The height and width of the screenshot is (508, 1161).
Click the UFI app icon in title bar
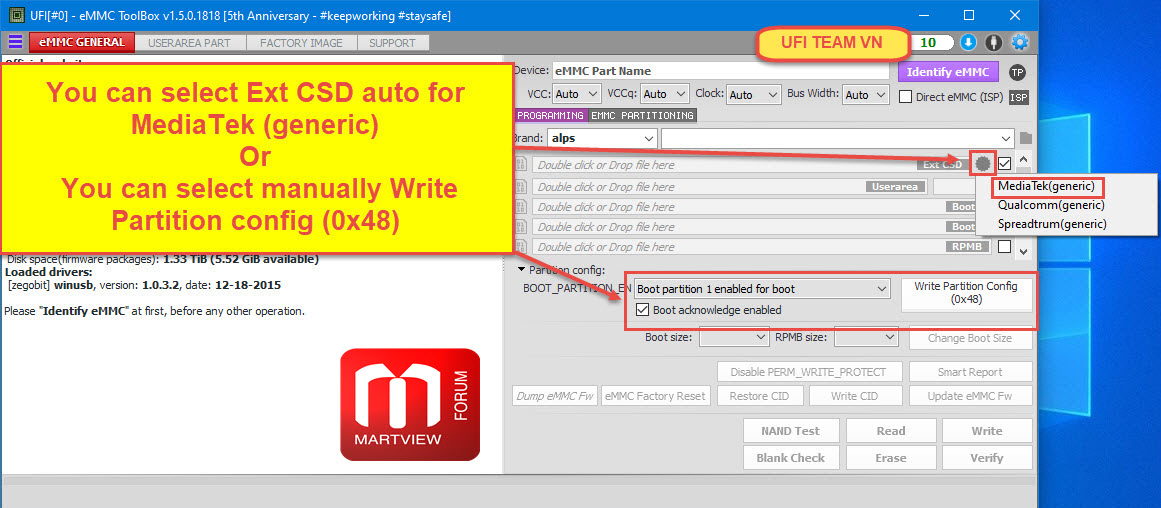(x=14, y=15)
